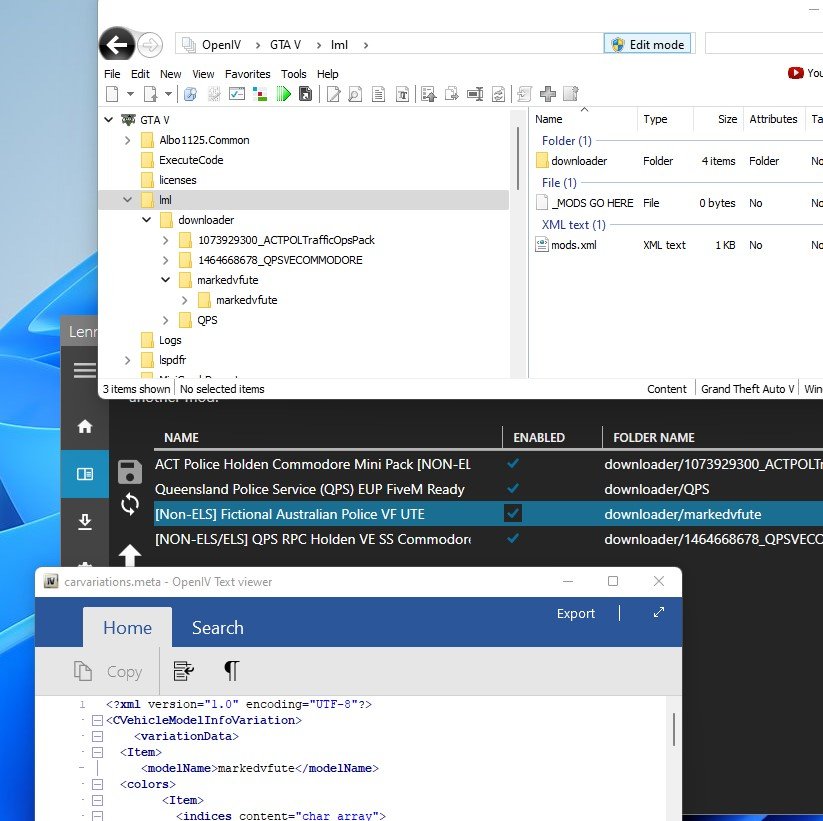The image size is (823, 821).
Task: Click the Edit mode button
Action: pyautogui.click(x=647, y=45)
